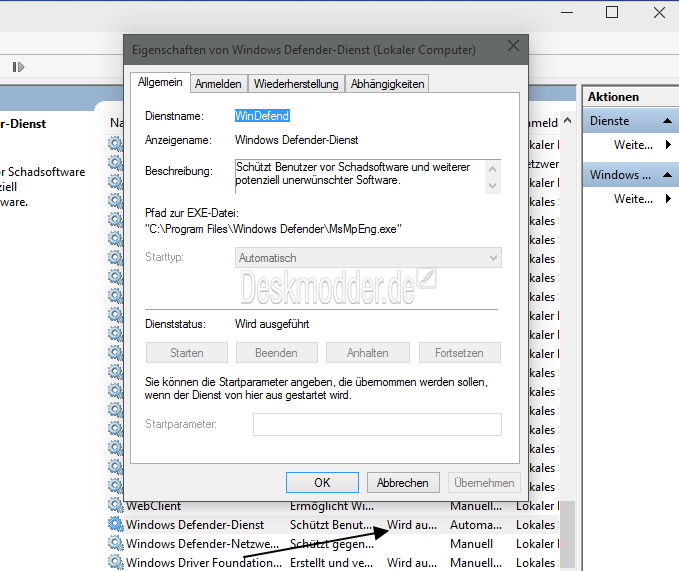The image size is (679, 571).
Task: Collapse the Dienste section in Aktionen
Action: click(667, 121)
